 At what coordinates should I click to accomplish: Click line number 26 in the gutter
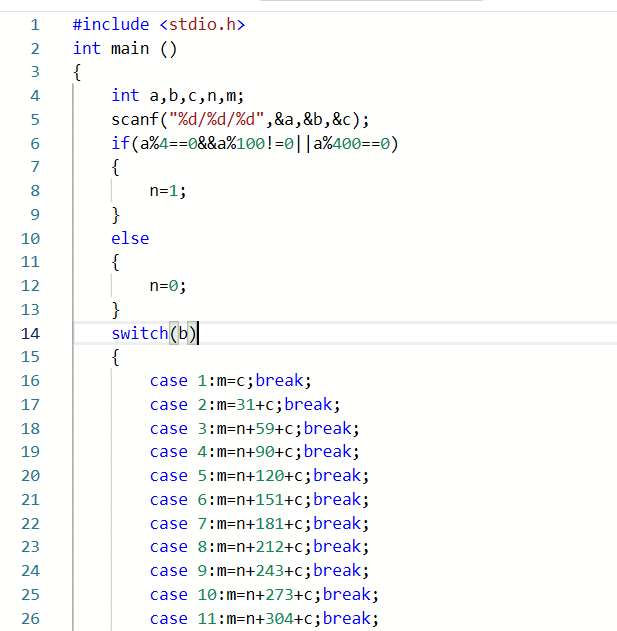tap(30, 619)
